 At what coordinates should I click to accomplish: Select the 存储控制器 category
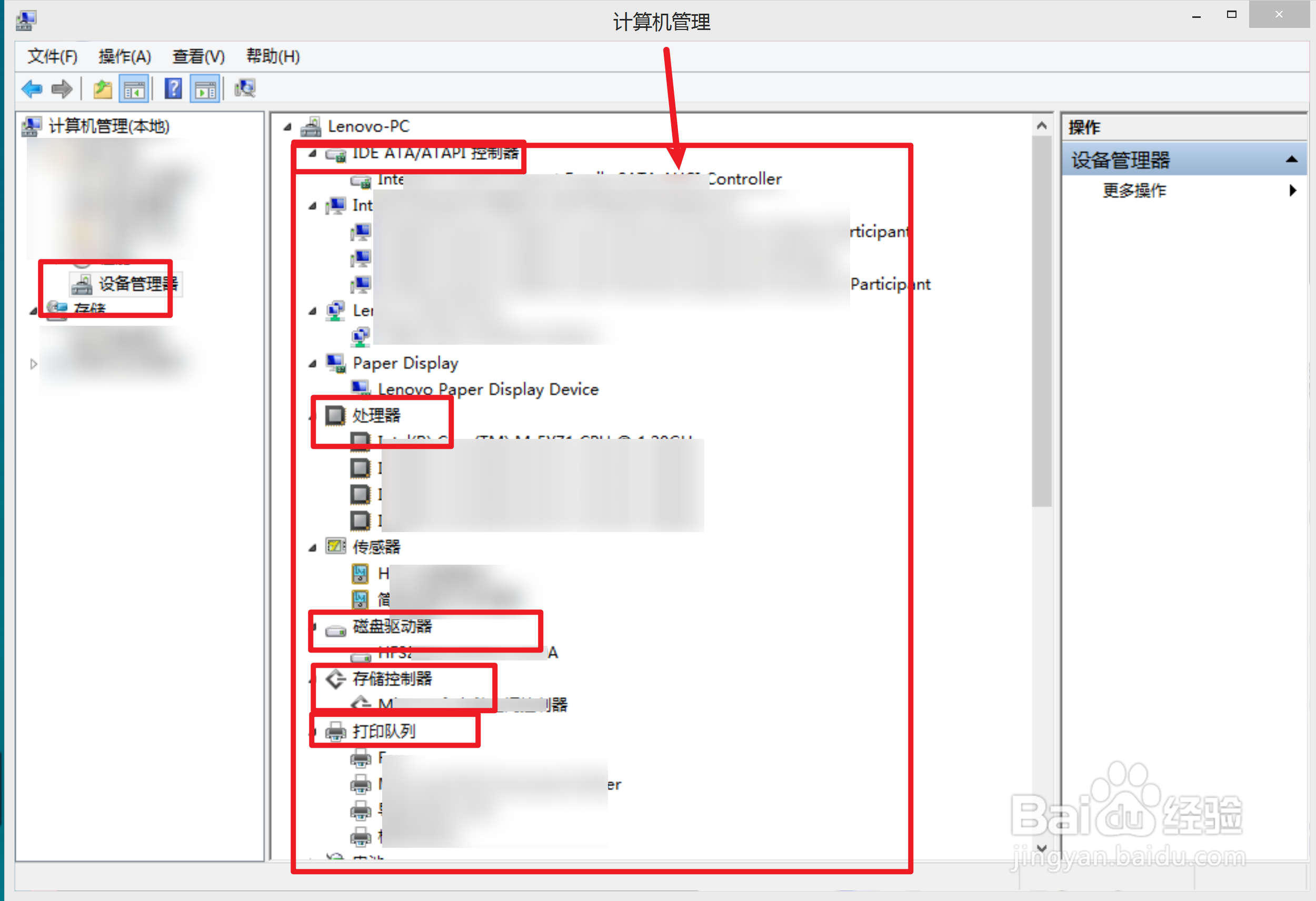[x=392, y=678]
